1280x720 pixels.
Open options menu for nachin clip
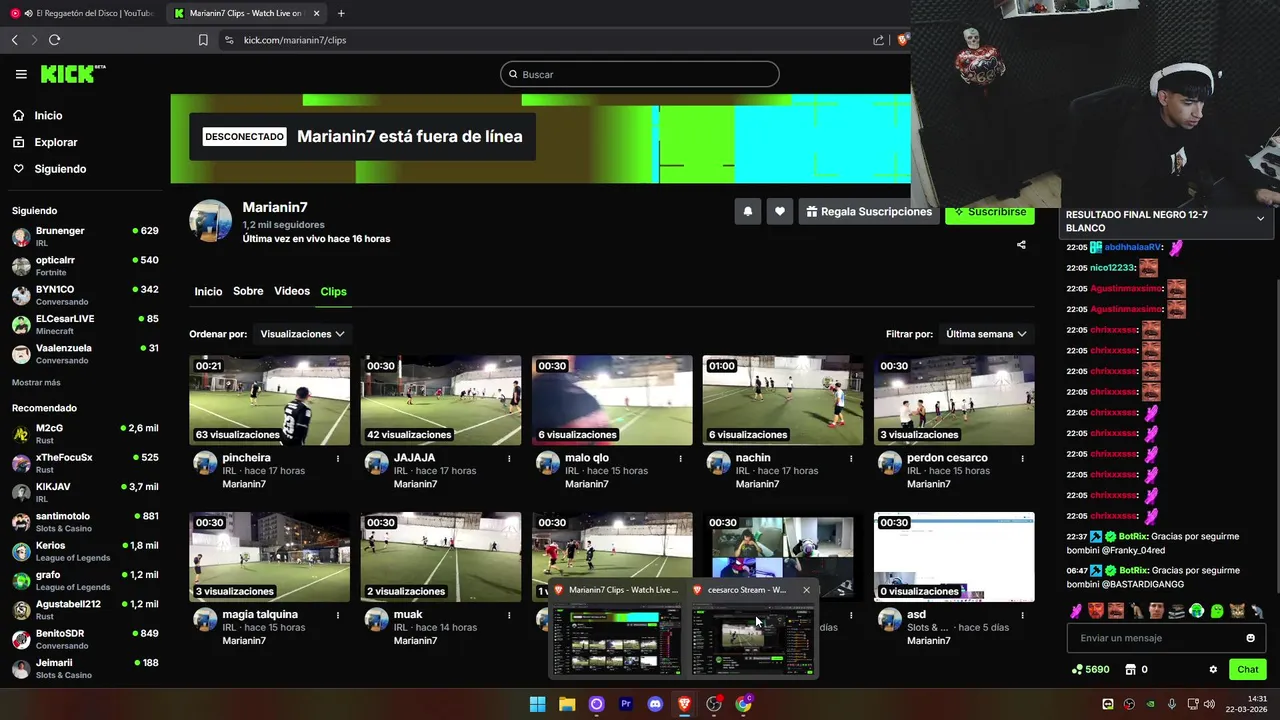[851, 459]
